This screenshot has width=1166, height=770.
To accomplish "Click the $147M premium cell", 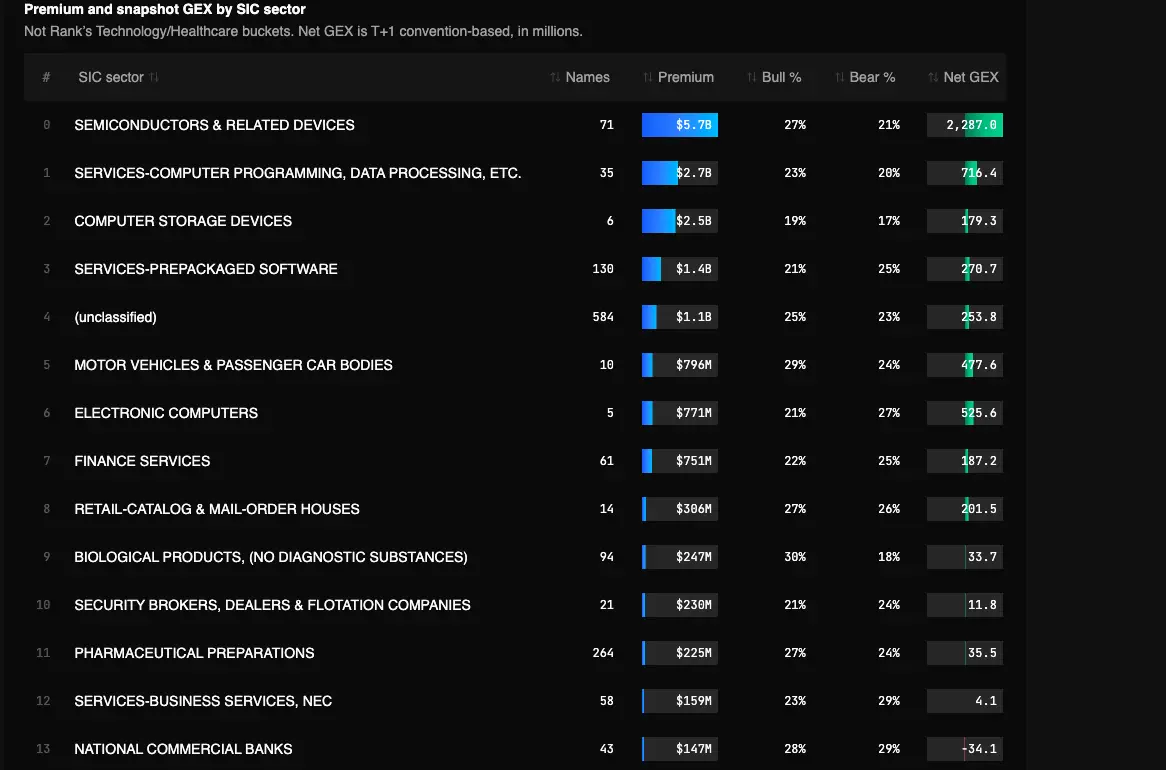I will tap(680, 749).
